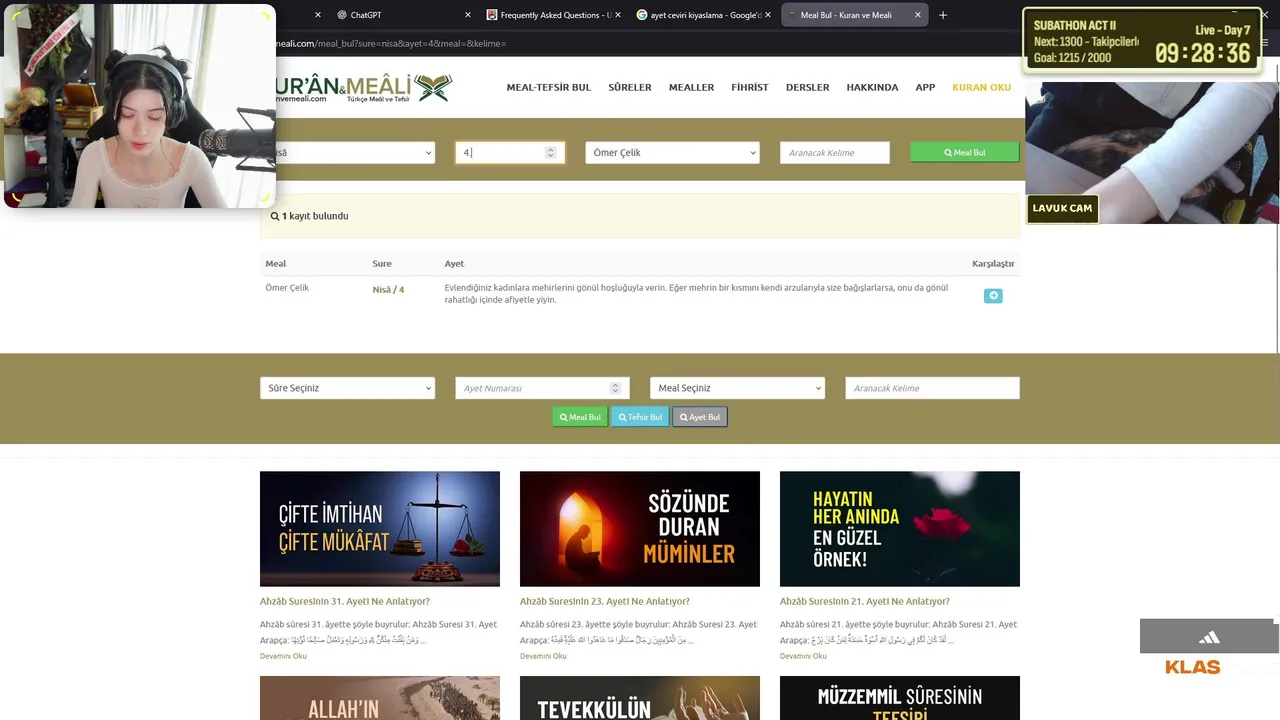Click Devamını Oku under Ahzâb 21 article
Screen dimensions: 1280x720
coord(803,656)
